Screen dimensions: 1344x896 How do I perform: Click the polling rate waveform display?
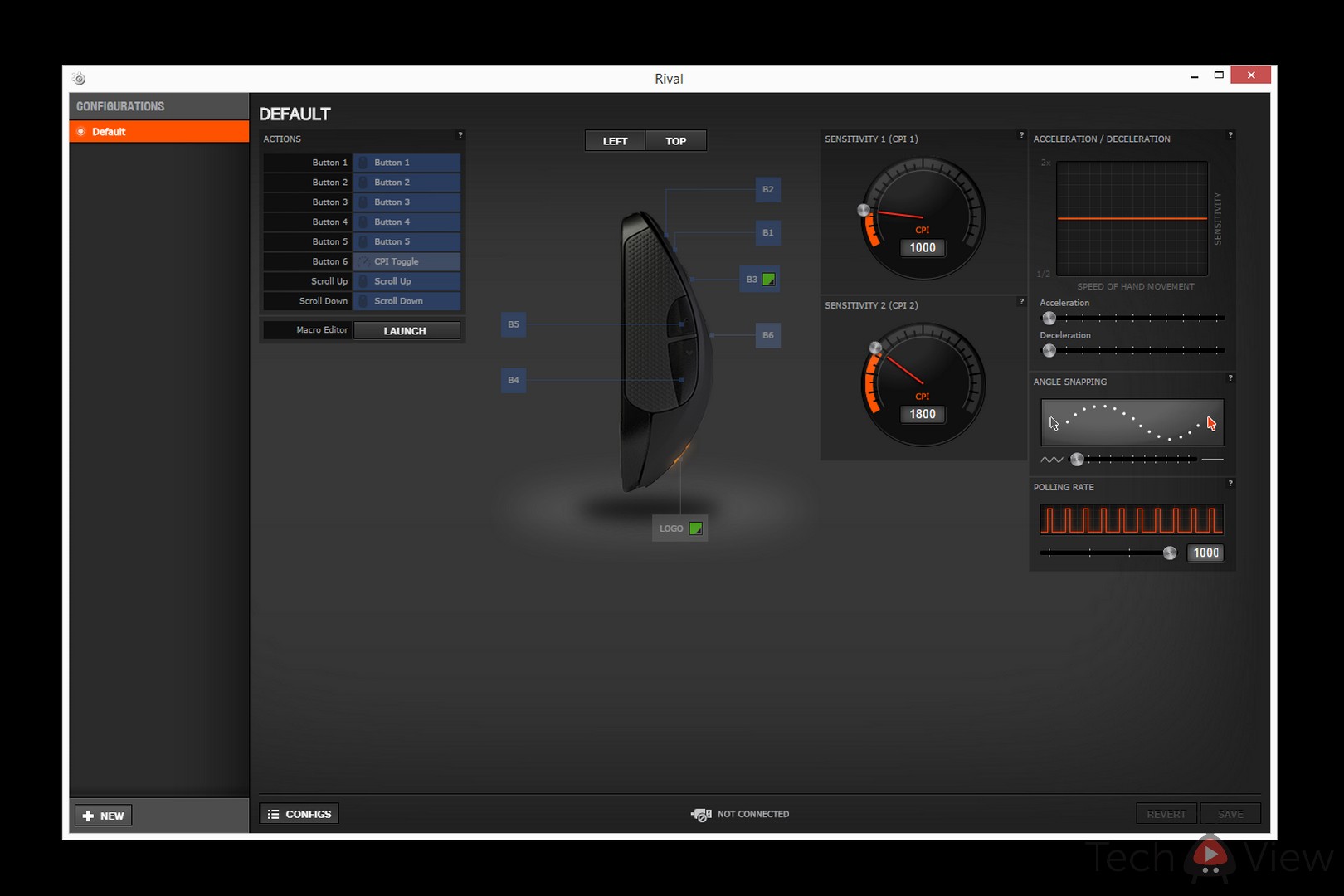coord(1132,520)
